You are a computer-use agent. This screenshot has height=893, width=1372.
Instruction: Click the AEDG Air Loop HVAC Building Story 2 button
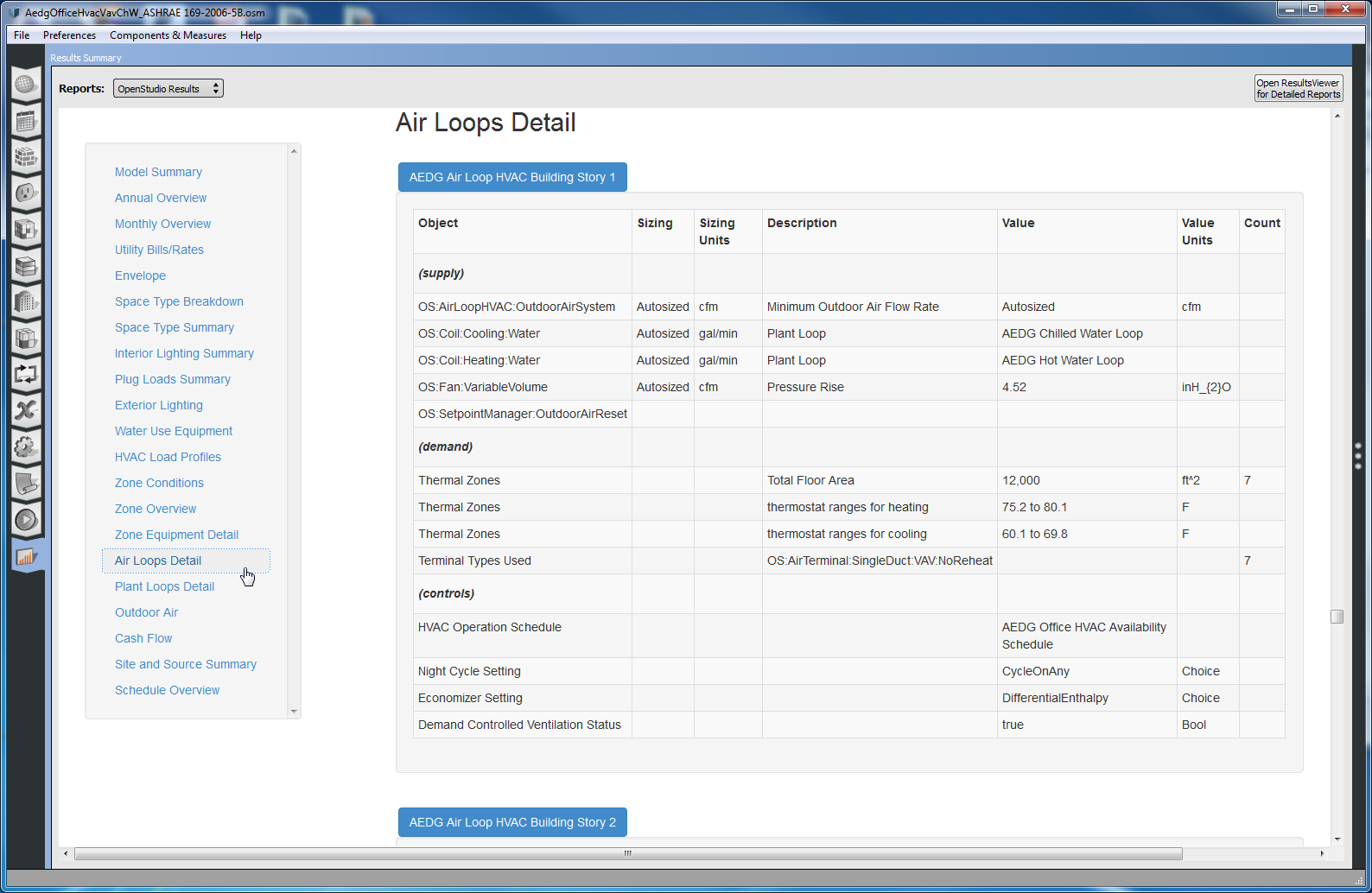click(x=512, y=822)
